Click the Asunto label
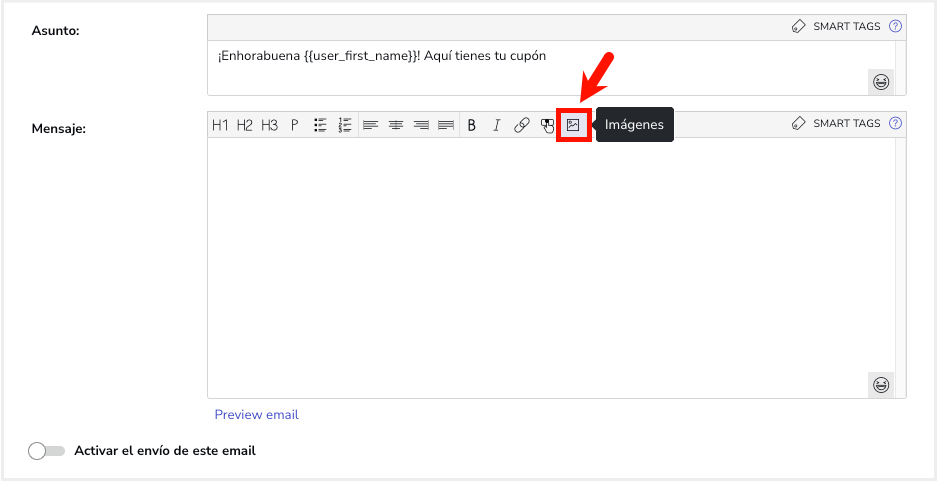The height and width of the screenshot is (482, 937). pos(56,30)
